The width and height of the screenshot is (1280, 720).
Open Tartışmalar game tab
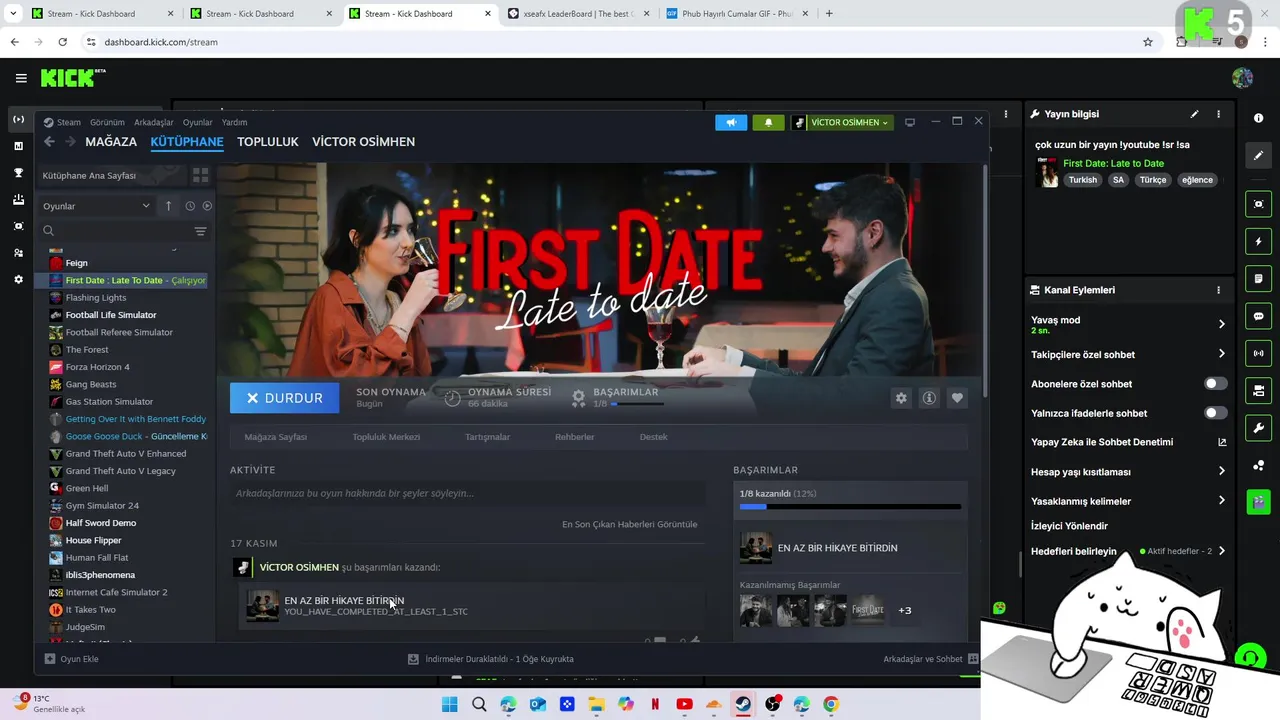click(x=487, y=437)
